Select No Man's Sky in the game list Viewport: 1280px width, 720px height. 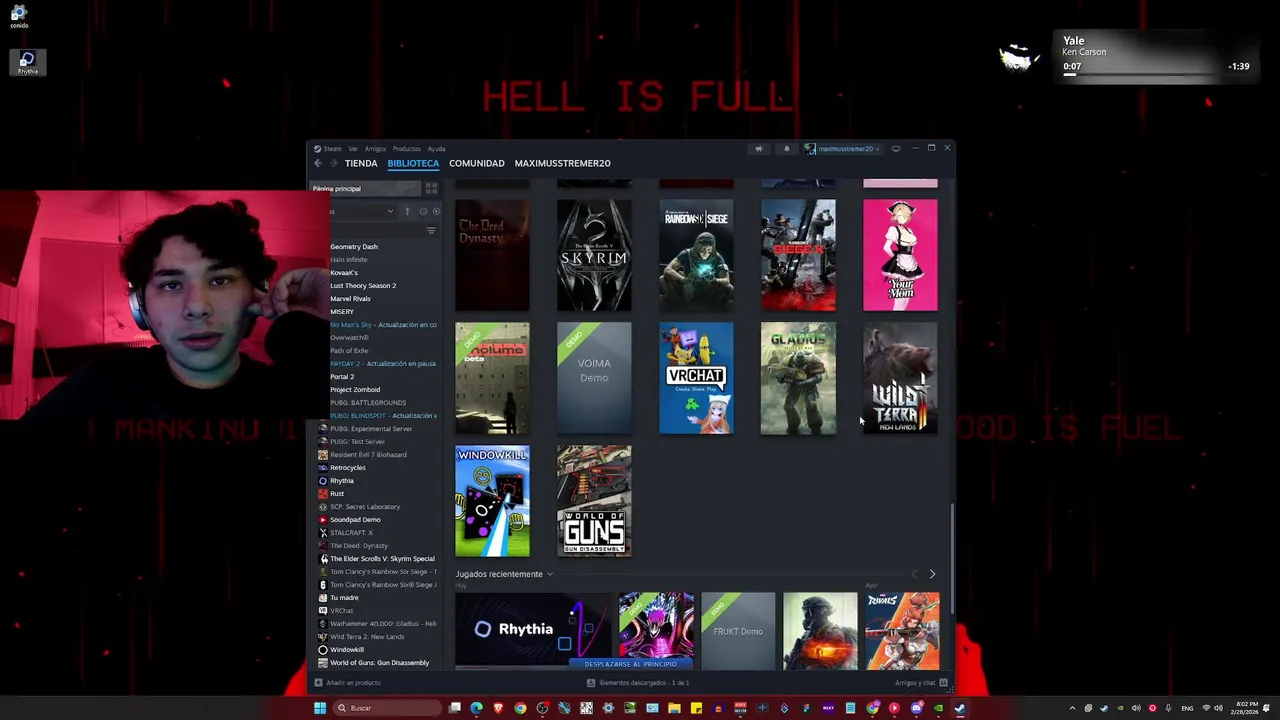coord(383,325)
